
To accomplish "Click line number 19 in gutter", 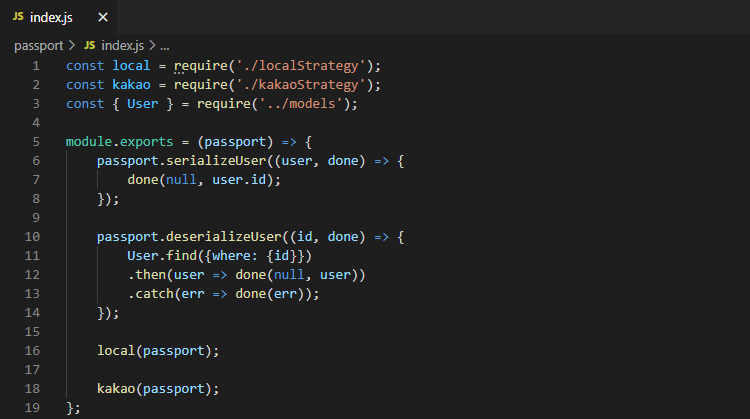I will tap(32, 408).
